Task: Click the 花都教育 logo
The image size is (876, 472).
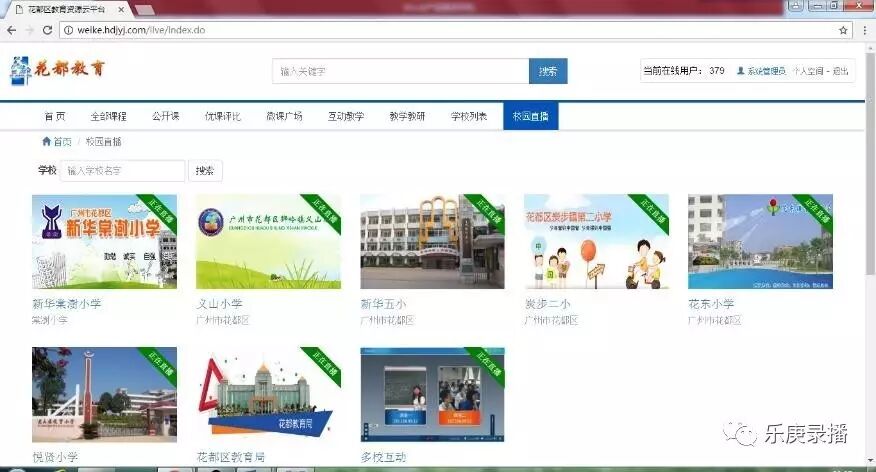Action: point(58,70)
